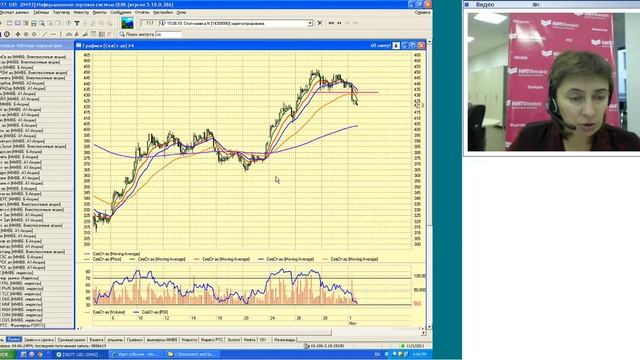
Task: Switch to Золото tab
Action: click(x=234, y=340)
